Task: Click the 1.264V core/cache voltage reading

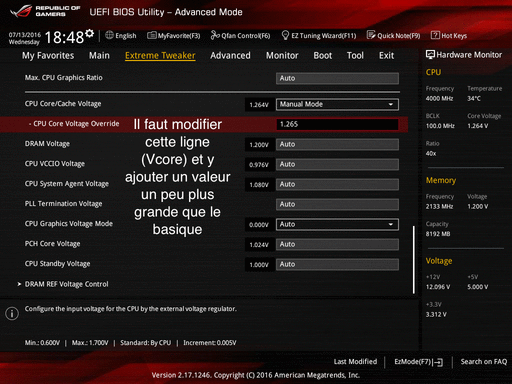Action: point(259,105)
